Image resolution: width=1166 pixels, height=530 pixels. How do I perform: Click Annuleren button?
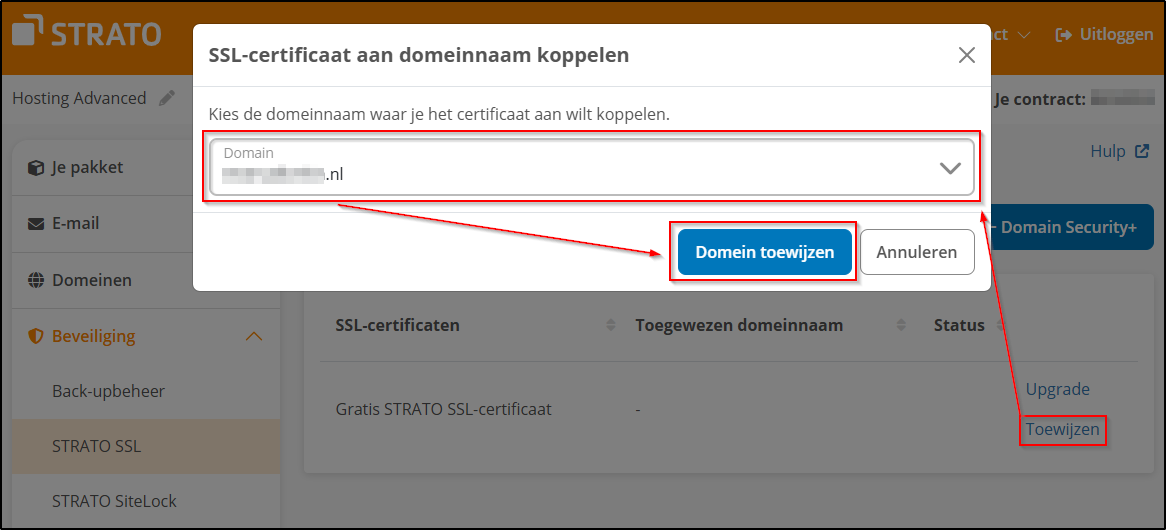pyautogui.click(x=917, y=252)
